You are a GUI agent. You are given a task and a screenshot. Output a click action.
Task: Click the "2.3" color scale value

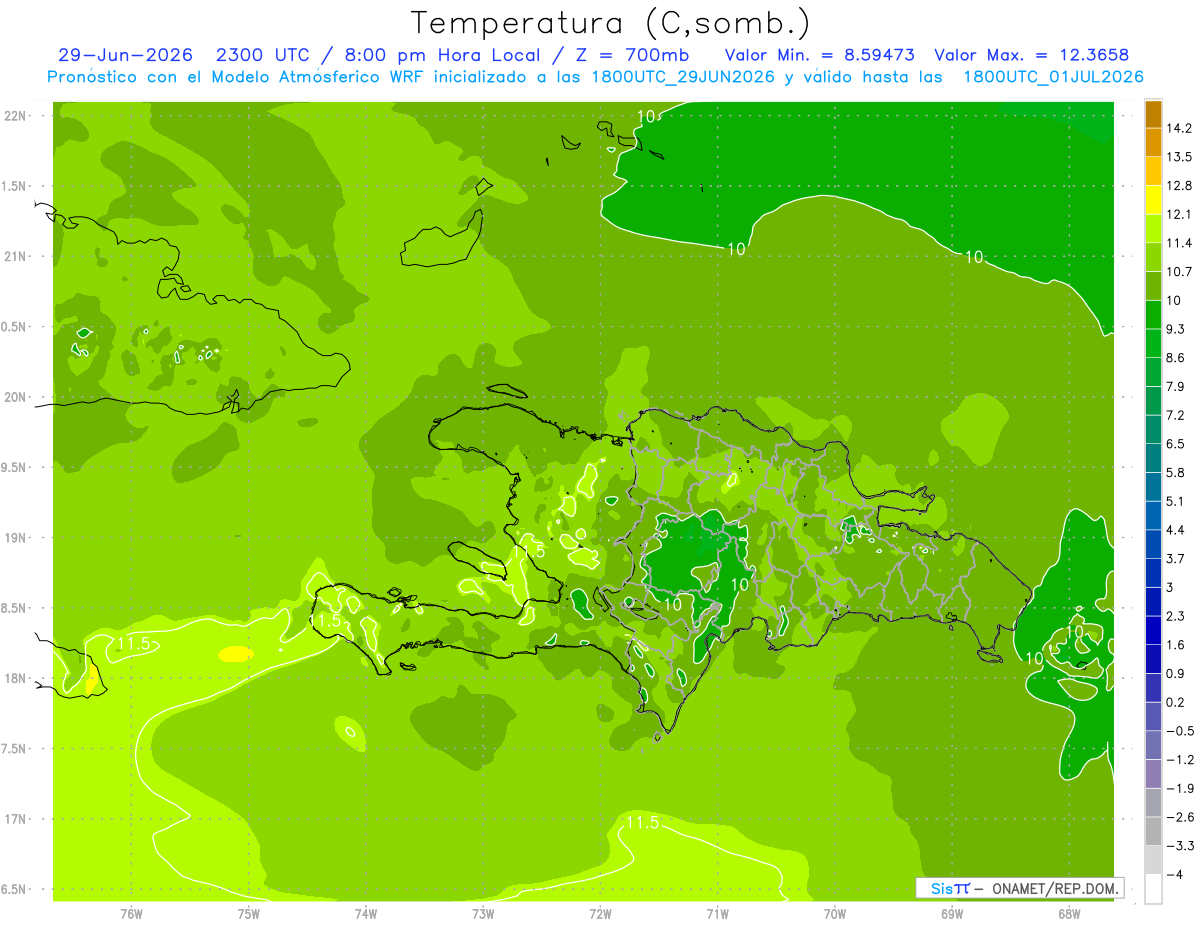click(x=1176, y=616)
